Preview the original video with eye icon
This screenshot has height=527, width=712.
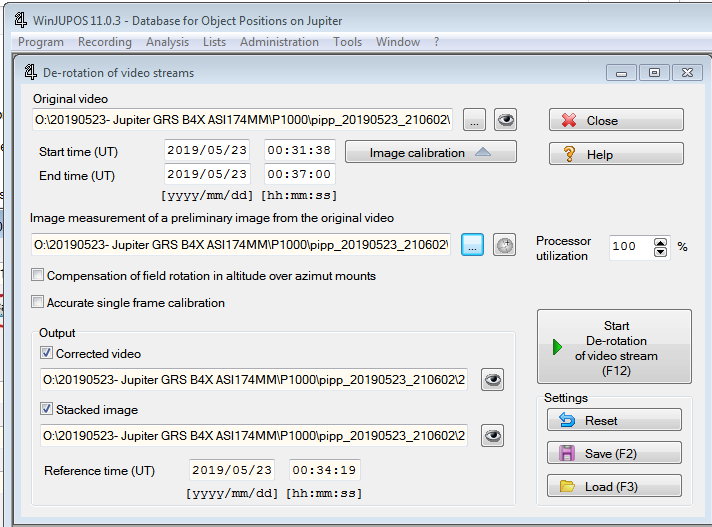point(505,120)
